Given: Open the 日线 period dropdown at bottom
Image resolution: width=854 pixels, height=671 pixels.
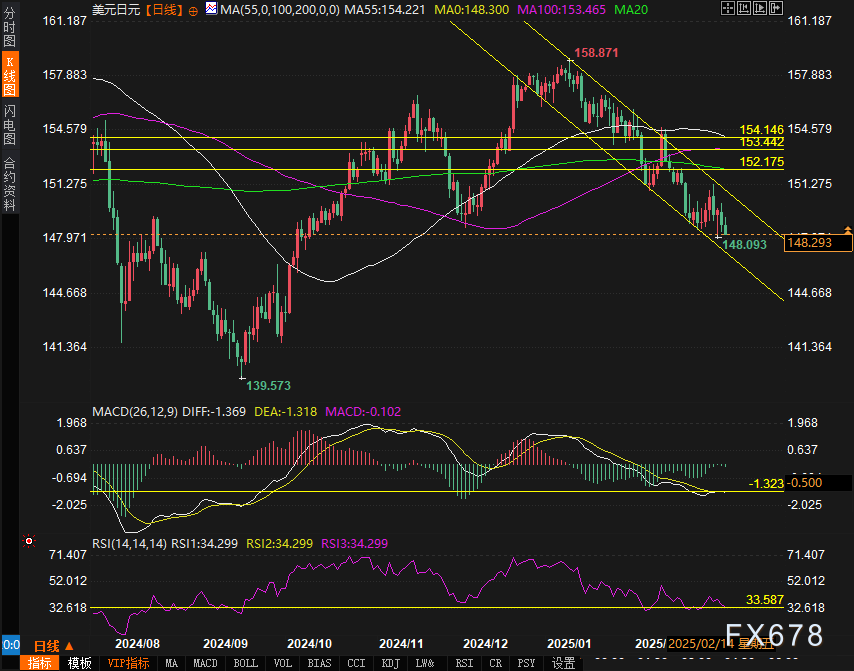Looking at the screenshot, I should point(53,645).
